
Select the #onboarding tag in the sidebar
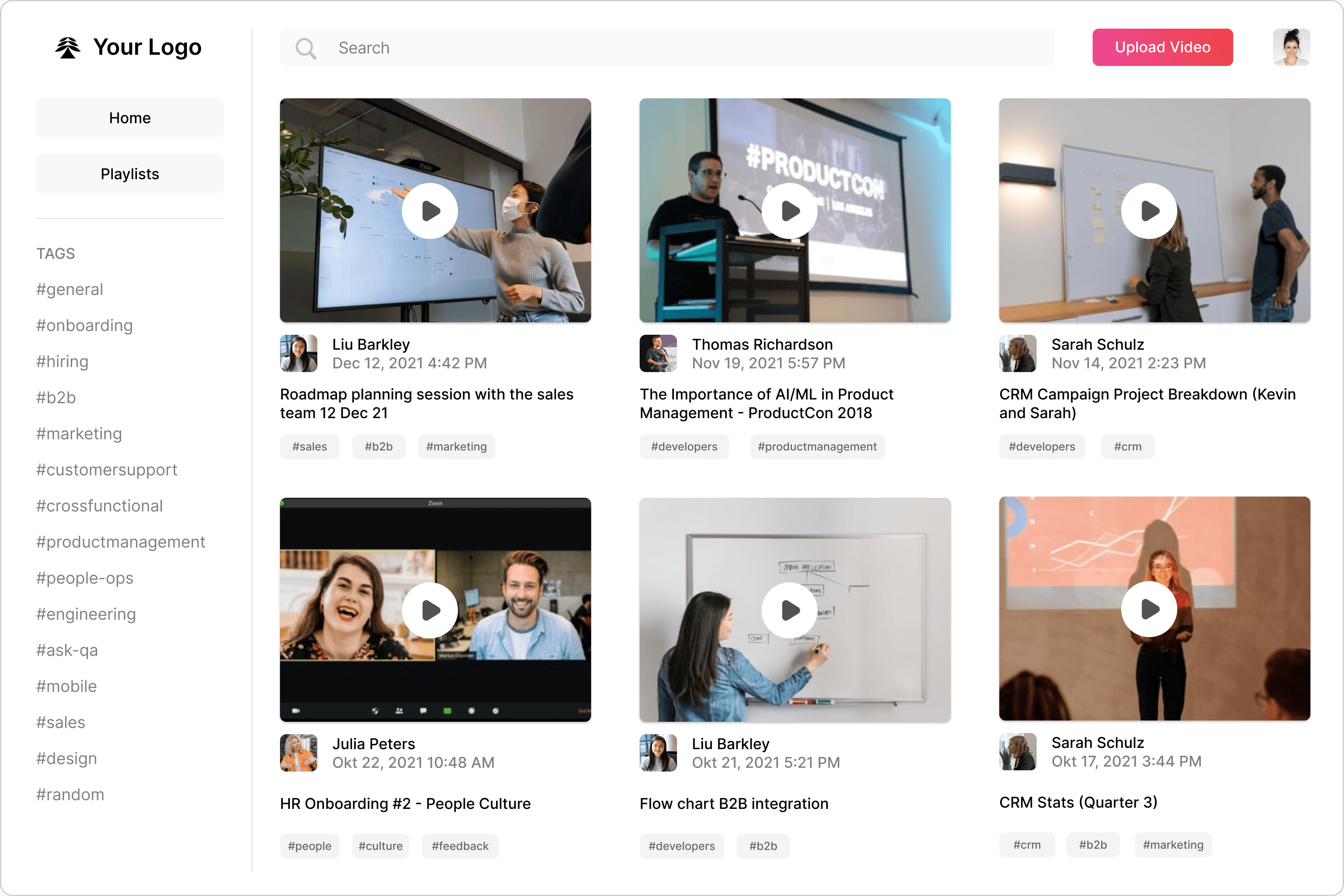84,325
